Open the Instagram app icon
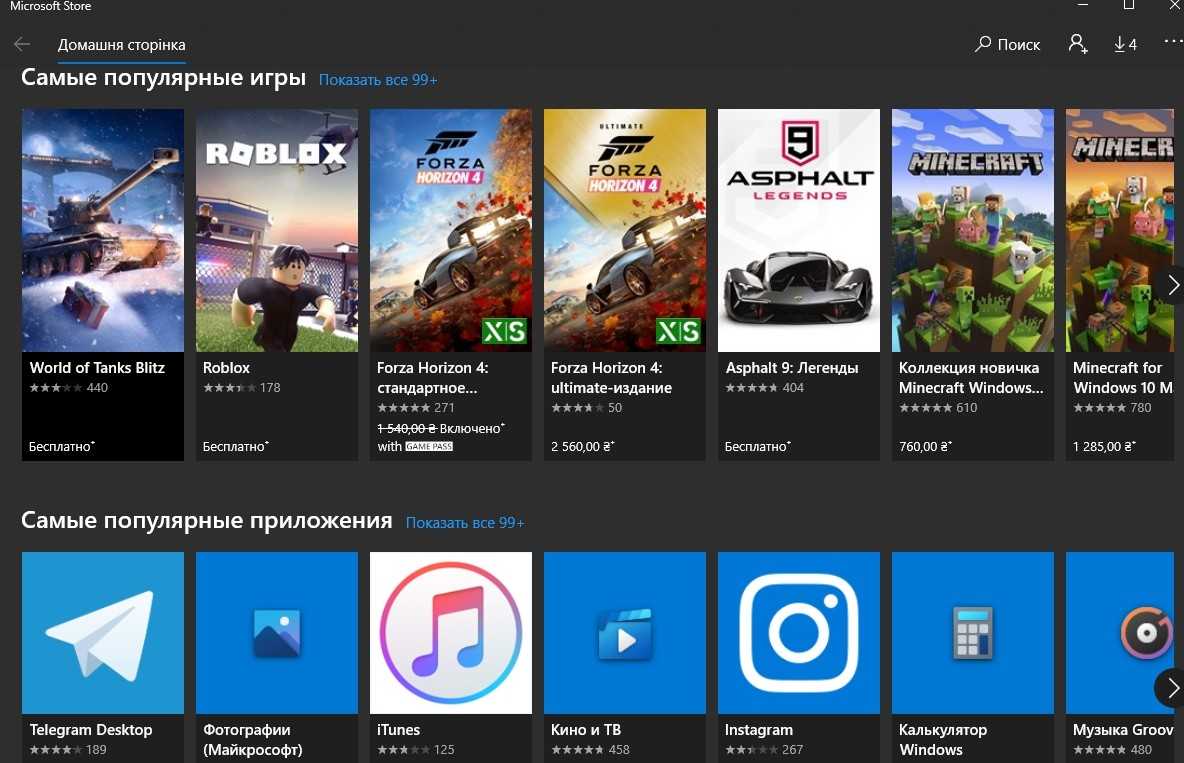The width and height of the screenshot is (1184, 763). (799, 633)
